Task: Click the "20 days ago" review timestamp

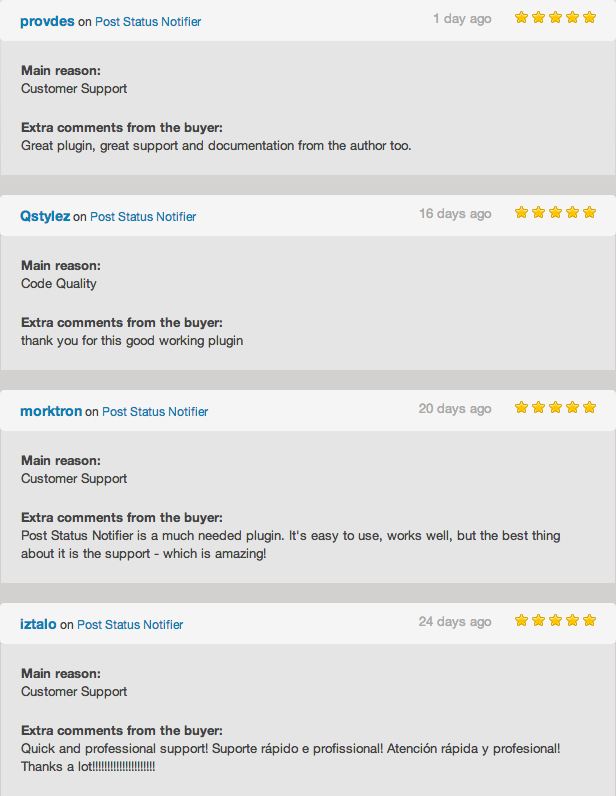Action: (455, 408)
